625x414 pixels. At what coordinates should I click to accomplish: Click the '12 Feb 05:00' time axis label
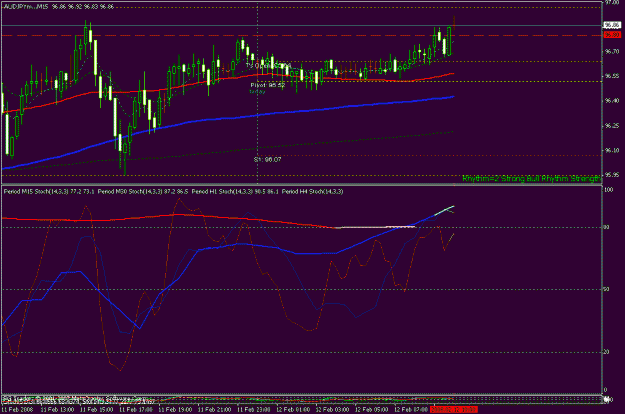(x=371, y=410)
